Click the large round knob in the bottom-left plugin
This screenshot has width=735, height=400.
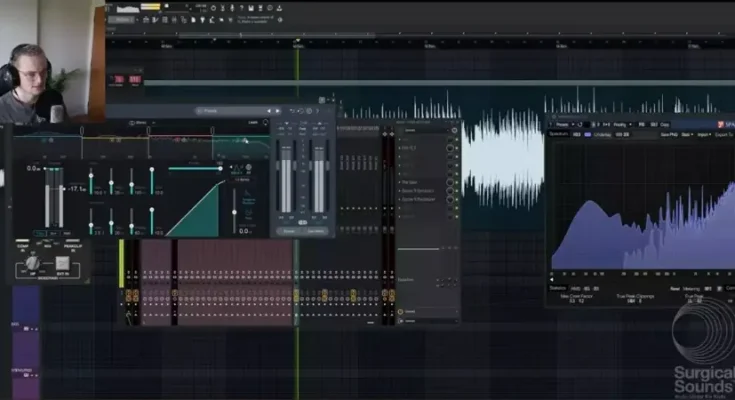pos(32,261)
